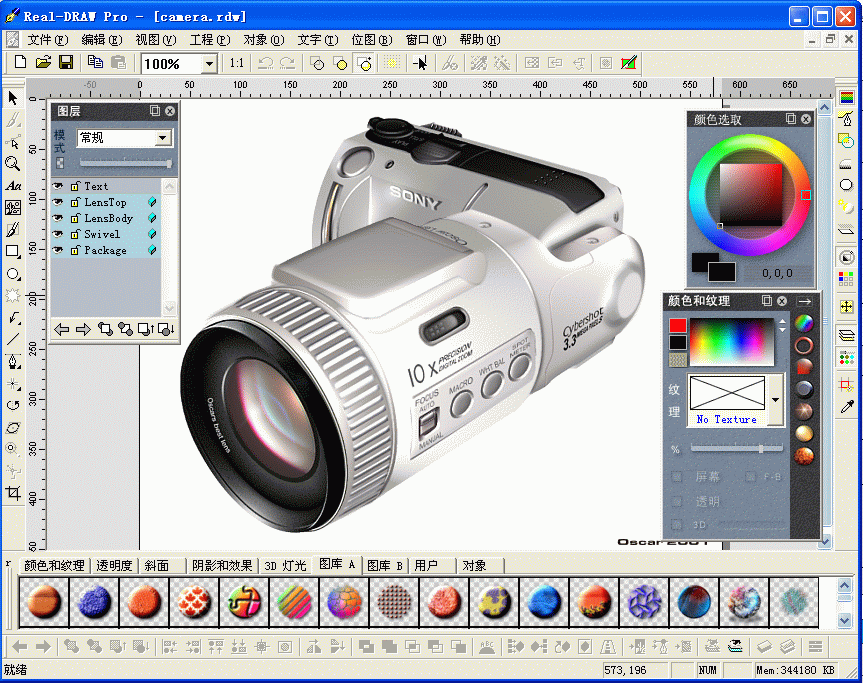The width and height of the screenshot is (863, 683).
Task: Click the No Texture preview box
Action: pyautogui.click(x=727, y=393)
